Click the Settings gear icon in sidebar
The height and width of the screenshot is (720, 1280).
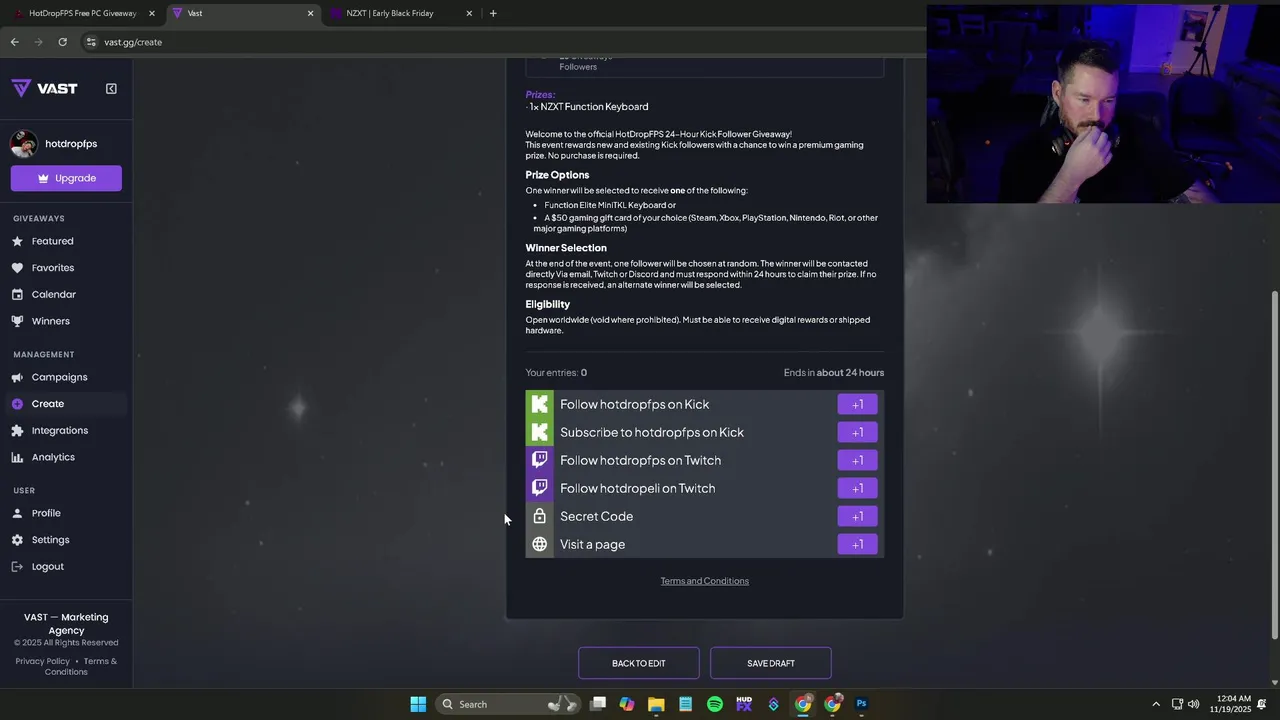click(x=17, y=540)
